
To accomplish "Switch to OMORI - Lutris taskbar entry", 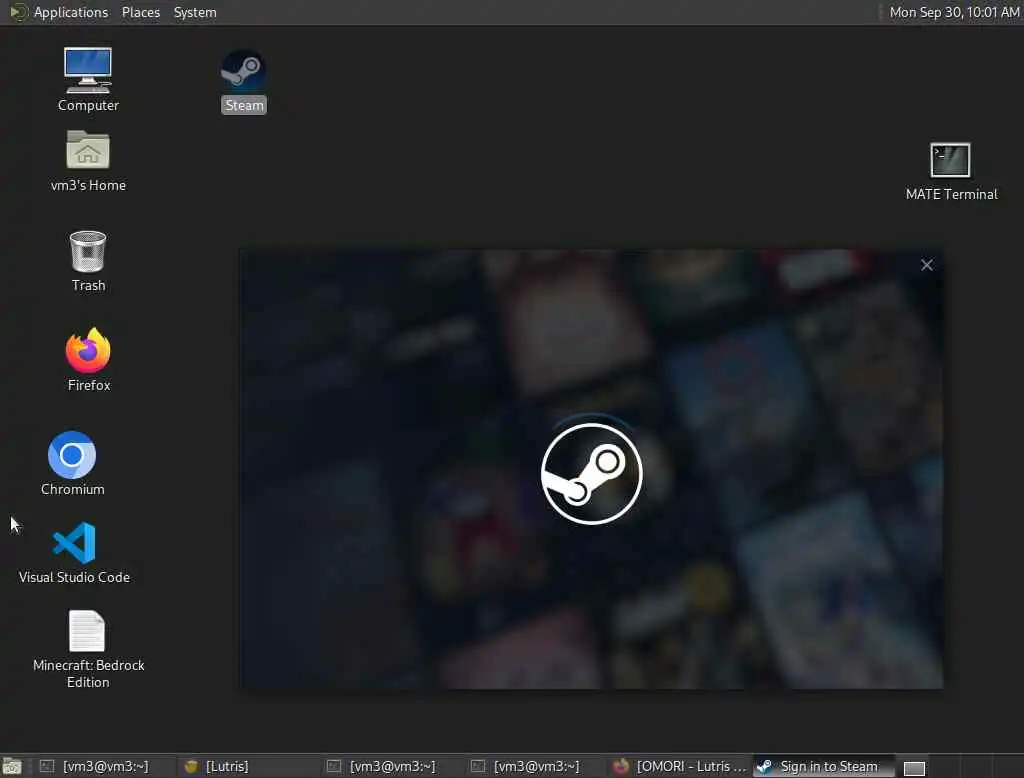I will [x=679, y=766].
